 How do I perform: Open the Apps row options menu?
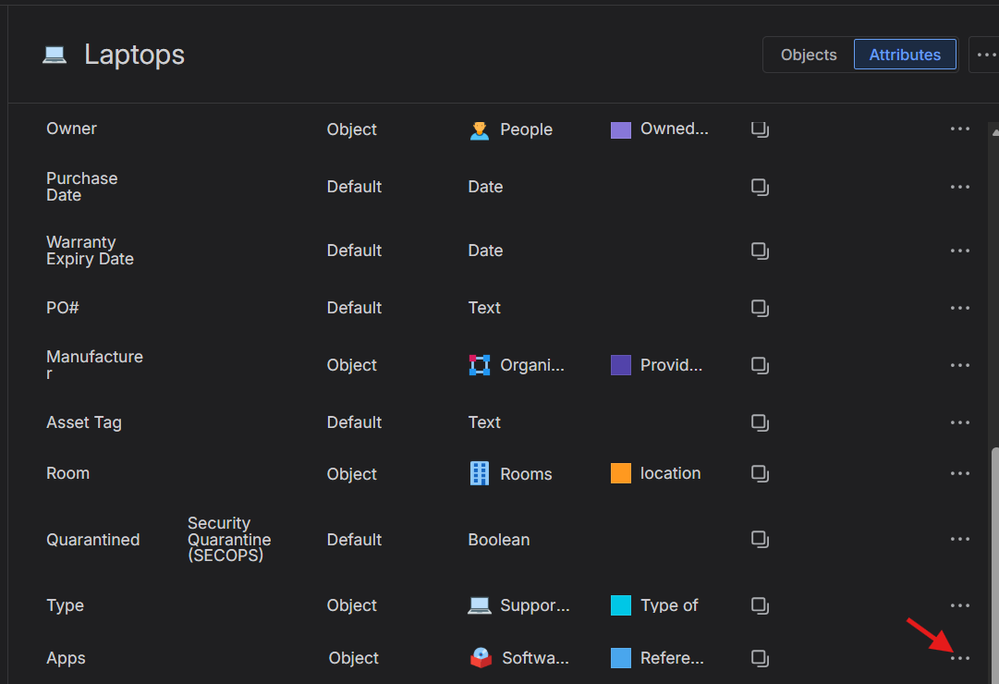960,658
